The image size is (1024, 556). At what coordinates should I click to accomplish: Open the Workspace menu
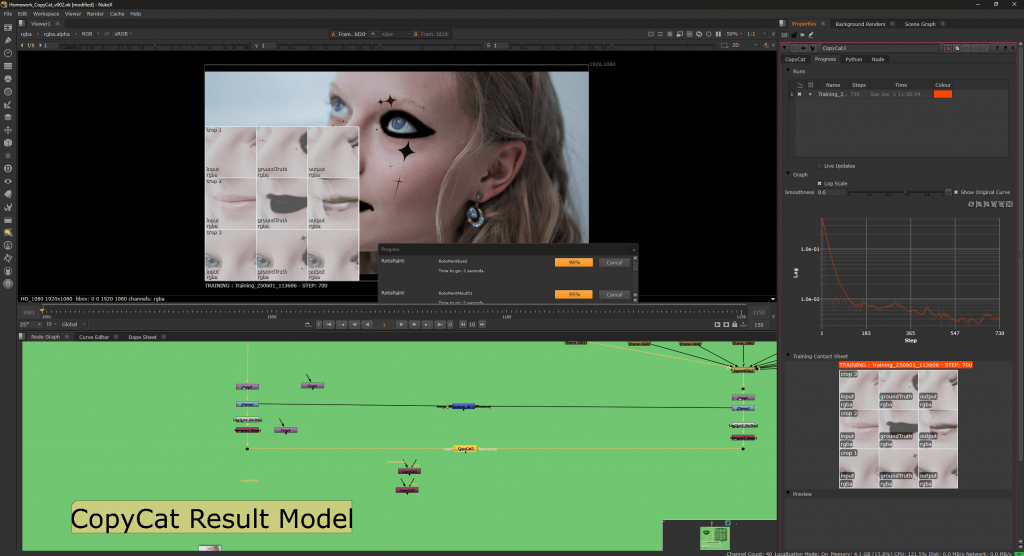click(46, 14)
